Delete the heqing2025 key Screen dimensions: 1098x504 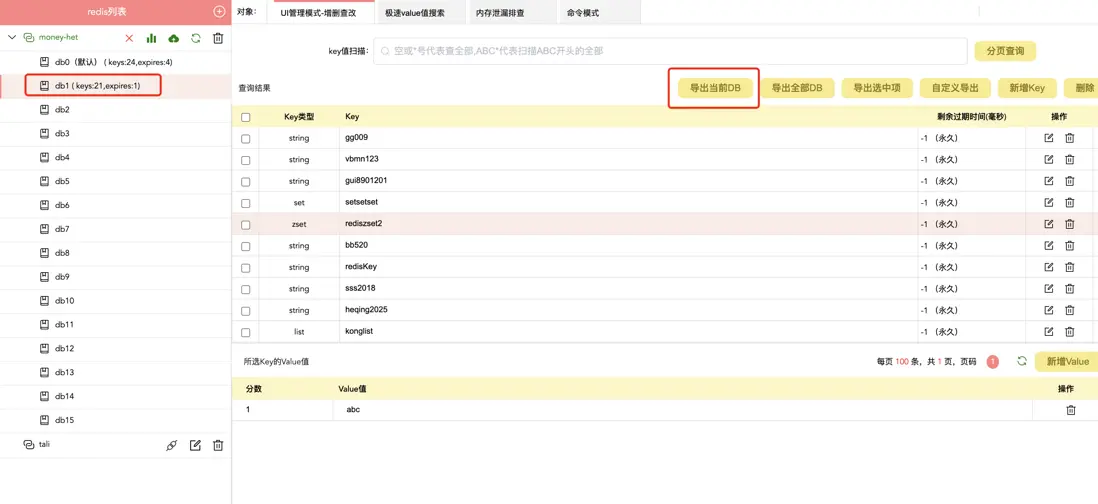1070,310
